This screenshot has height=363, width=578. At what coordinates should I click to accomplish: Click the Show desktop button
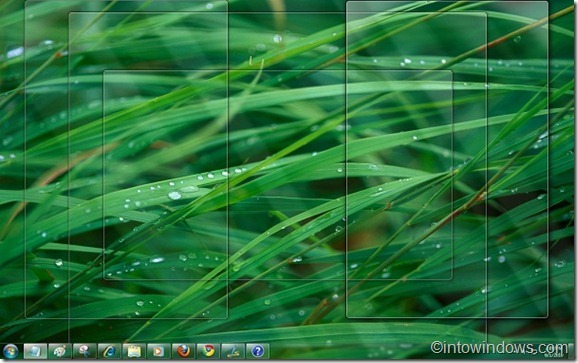tap(572, 351)
